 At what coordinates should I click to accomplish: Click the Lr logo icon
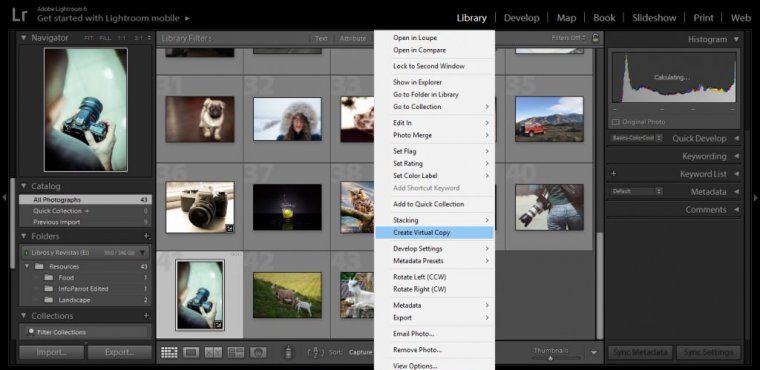click(19, 15)
